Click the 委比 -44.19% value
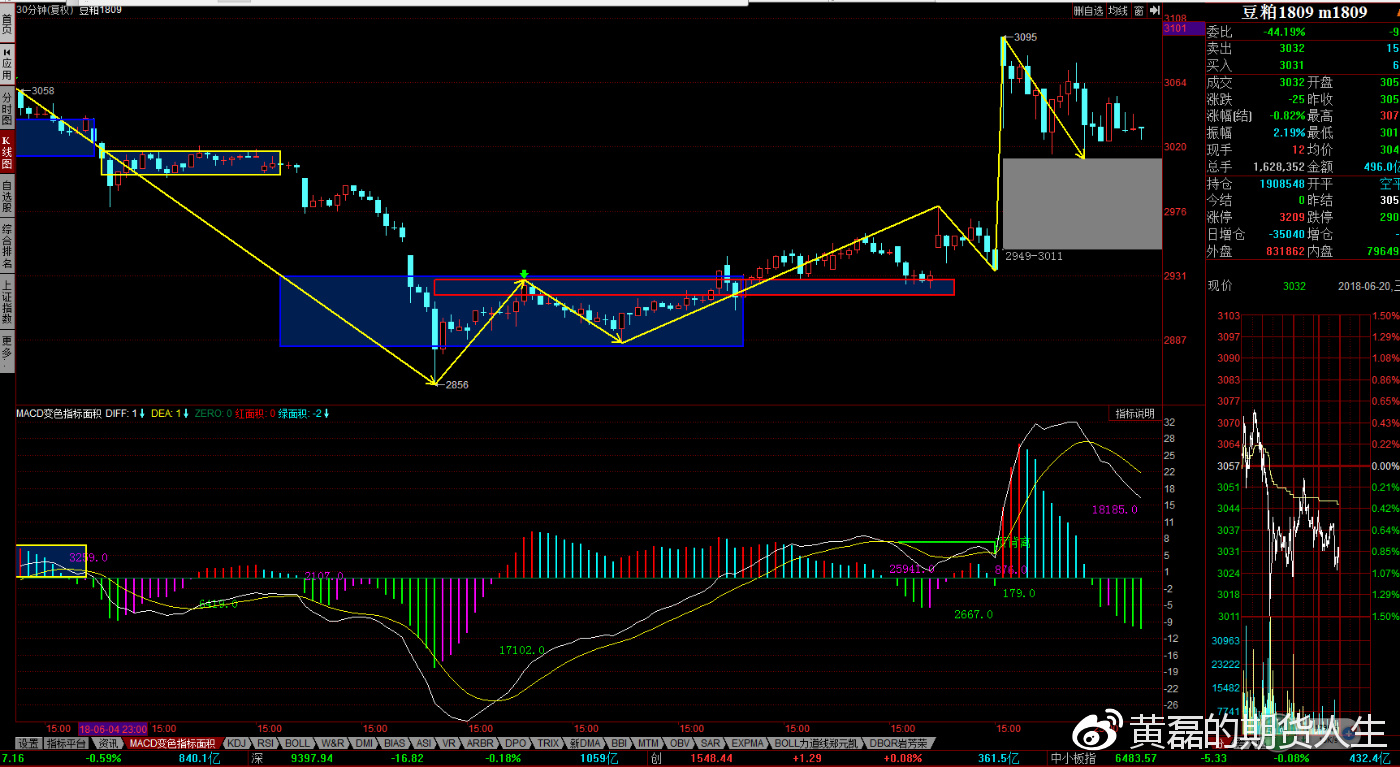 (x=1284, y=31)
